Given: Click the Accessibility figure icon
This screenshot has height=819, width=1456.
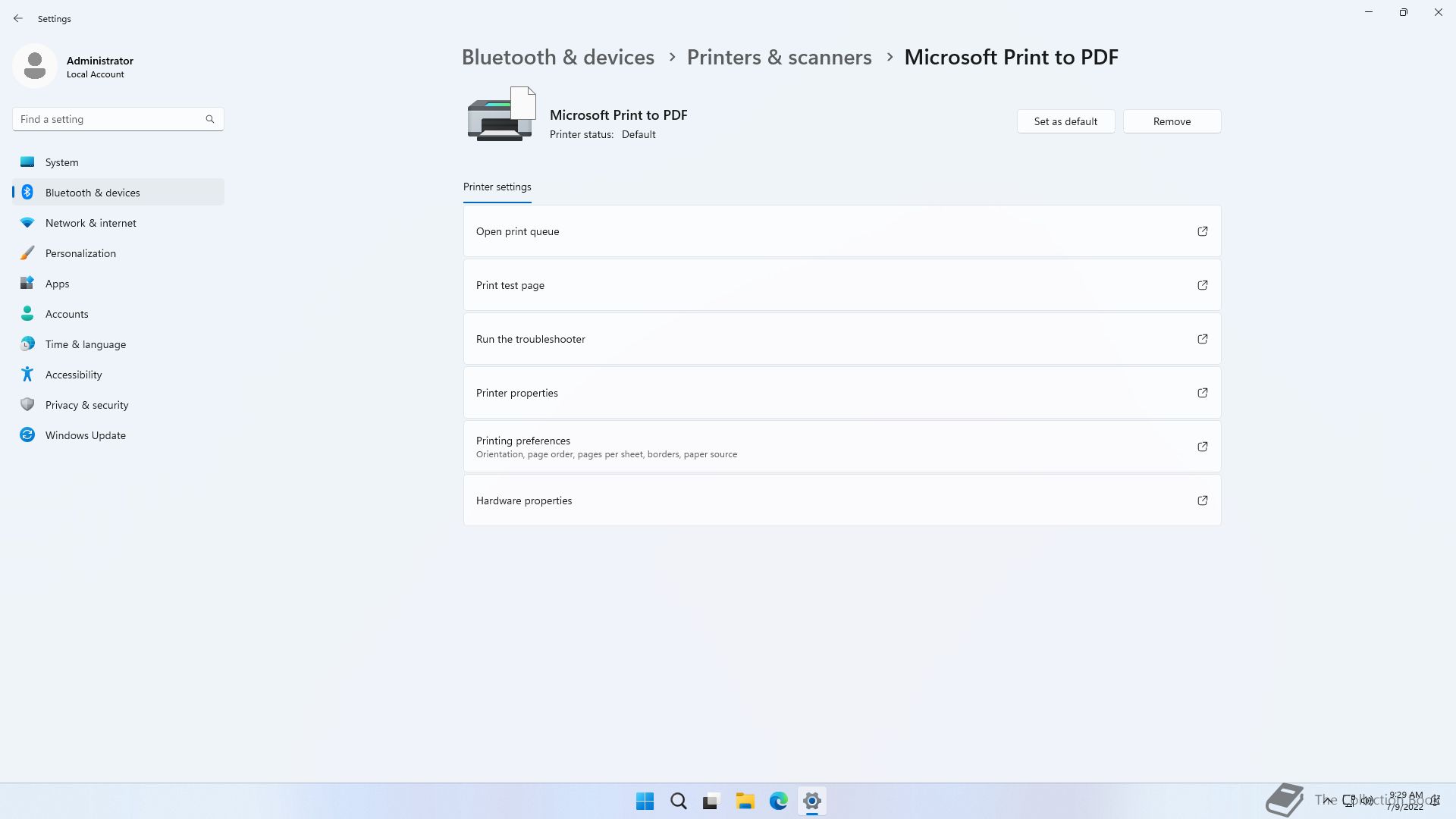Looking at the screenshot, I should pyautogui.click(x=27, y=374).
